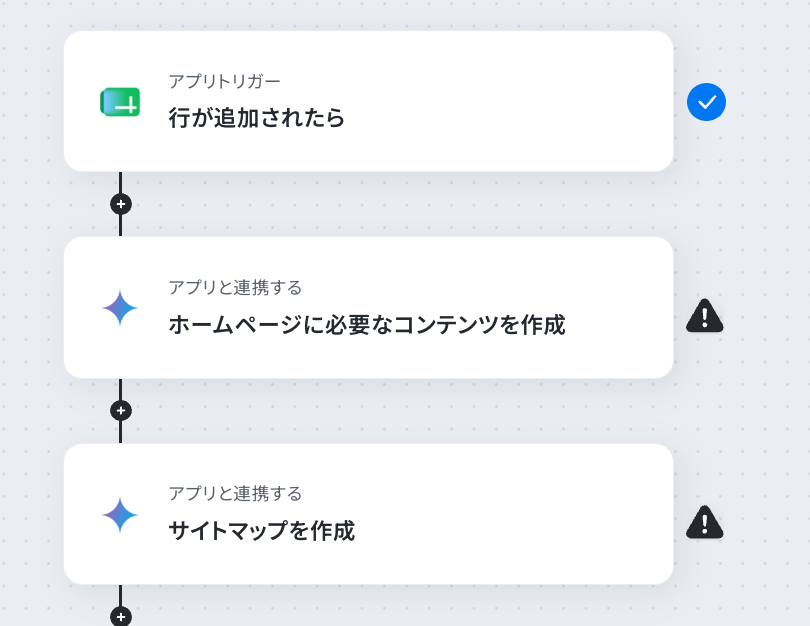The width and height of the screenshot is (810, 626).
Task: Click アプリと連携する label above ホームページ title
Action: point(235,287)
